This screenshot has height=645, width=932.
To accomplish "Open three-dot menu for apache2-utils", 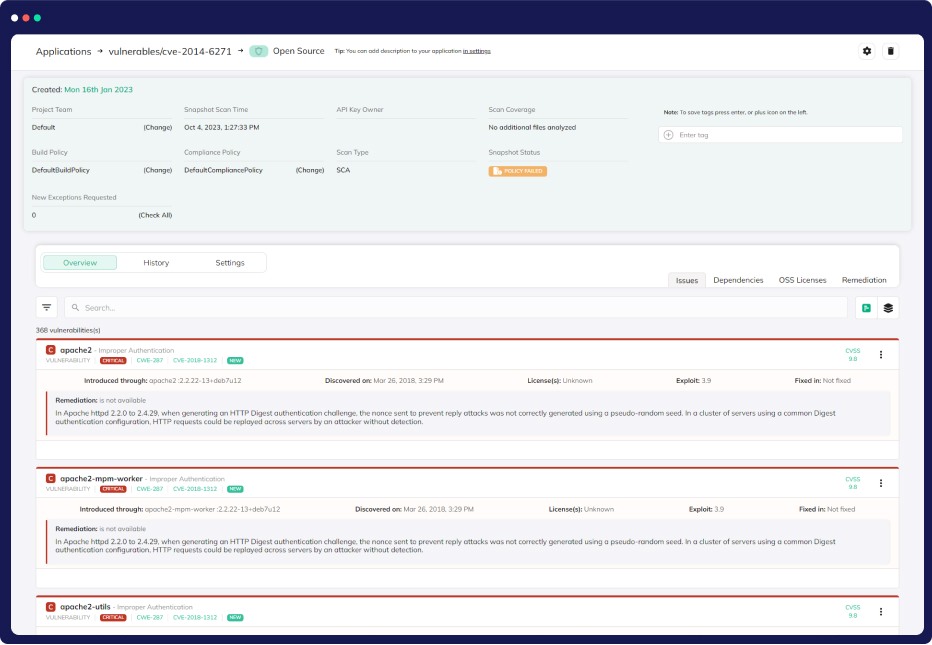I will point(881,611).
